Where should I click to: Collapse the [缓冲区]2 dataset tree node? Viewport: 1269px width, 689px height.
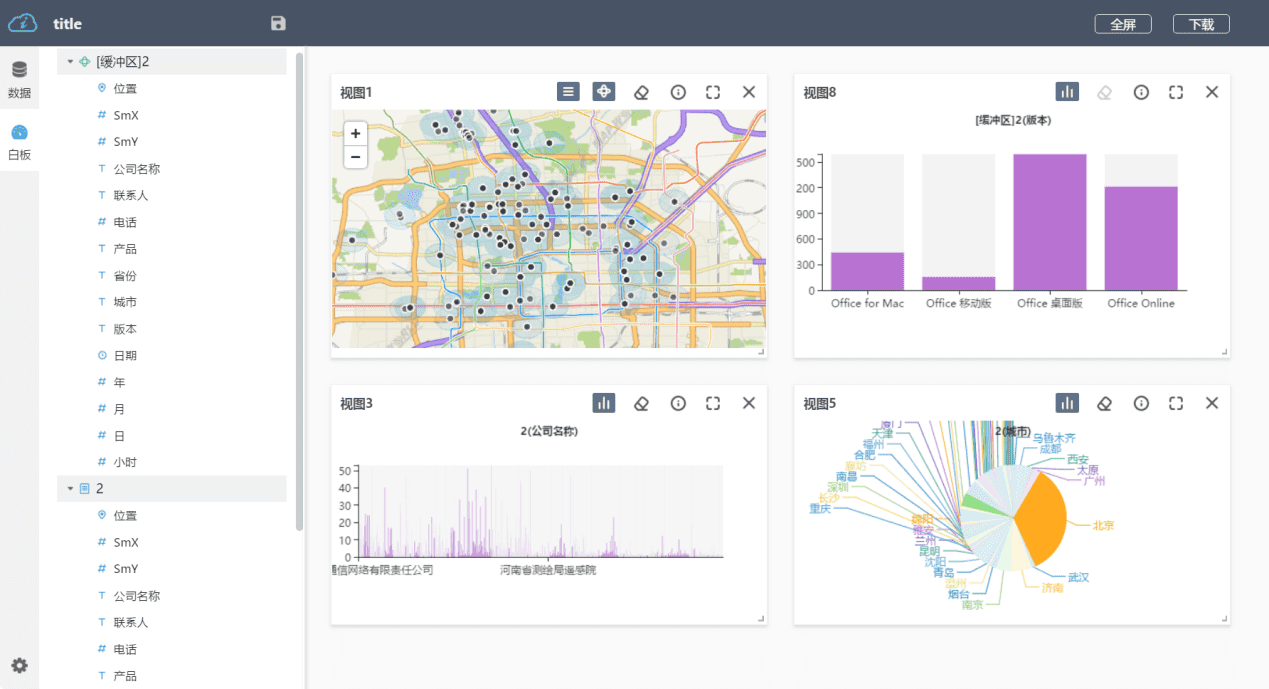click(x=70, y=62)
